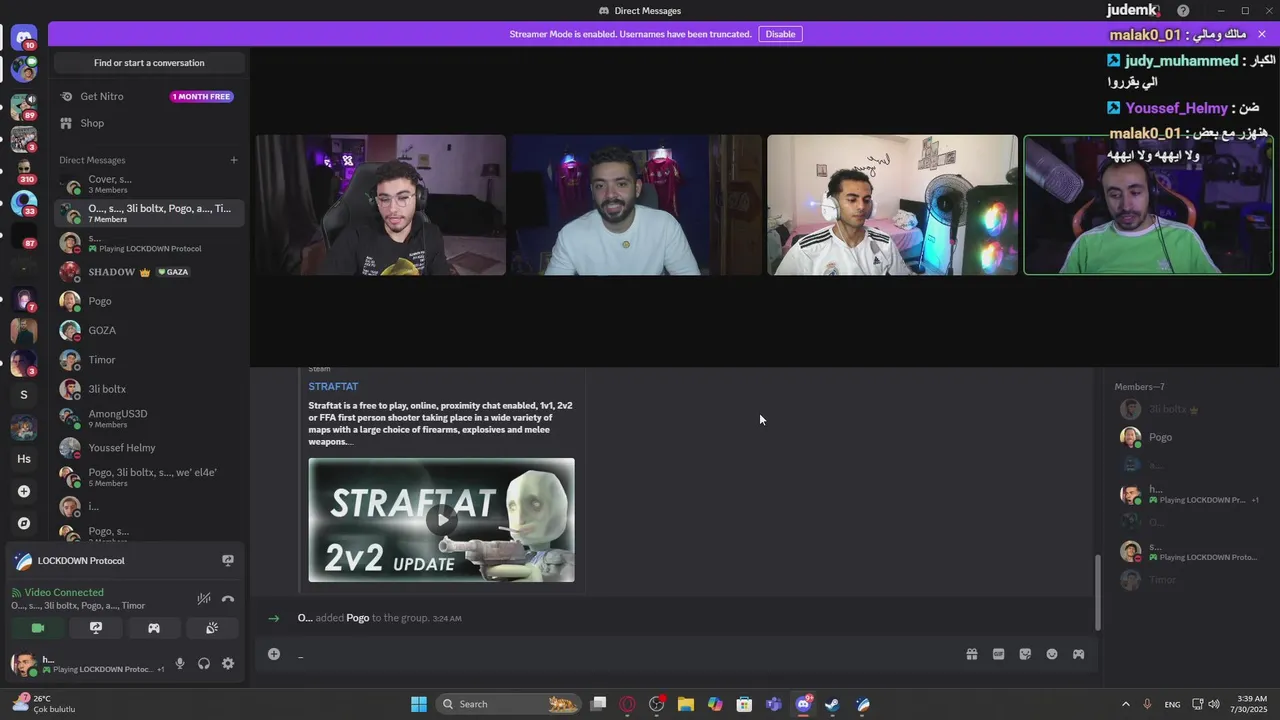
Task: Open Steam from the taskbar
Action: tap(832, 704)
